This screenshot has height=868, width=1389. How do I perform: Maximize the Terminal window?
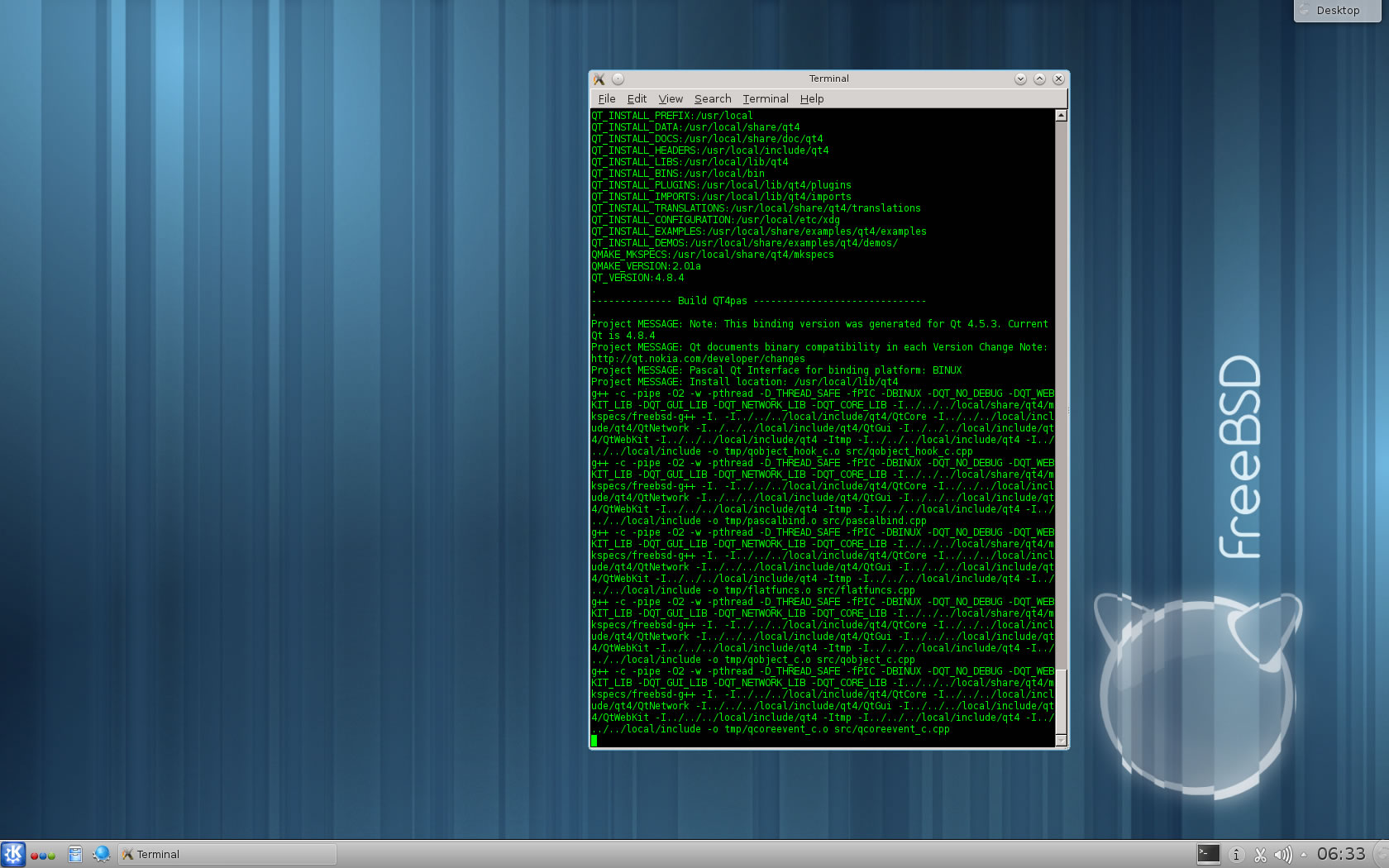1039,79
